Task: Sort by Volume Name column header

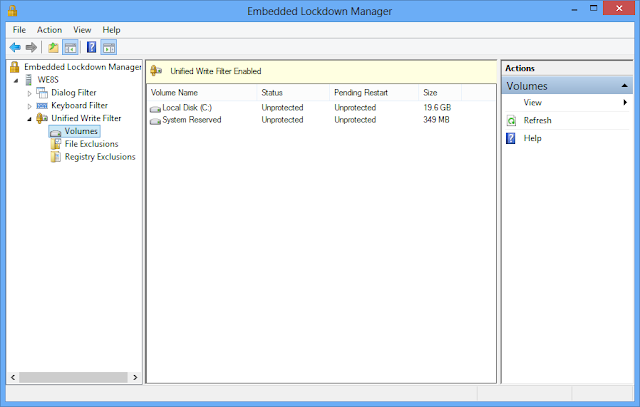Action: 202,93
